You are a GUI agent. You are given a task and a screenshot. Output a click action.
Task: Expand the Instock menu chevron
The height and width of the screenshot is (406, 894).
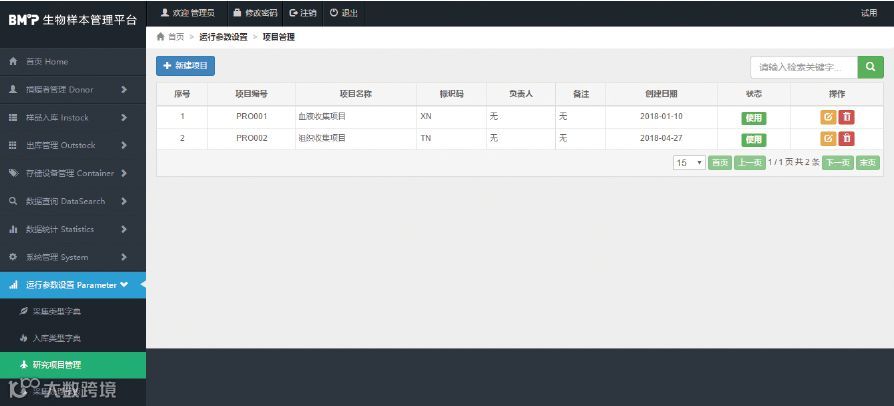pos(124,117)
